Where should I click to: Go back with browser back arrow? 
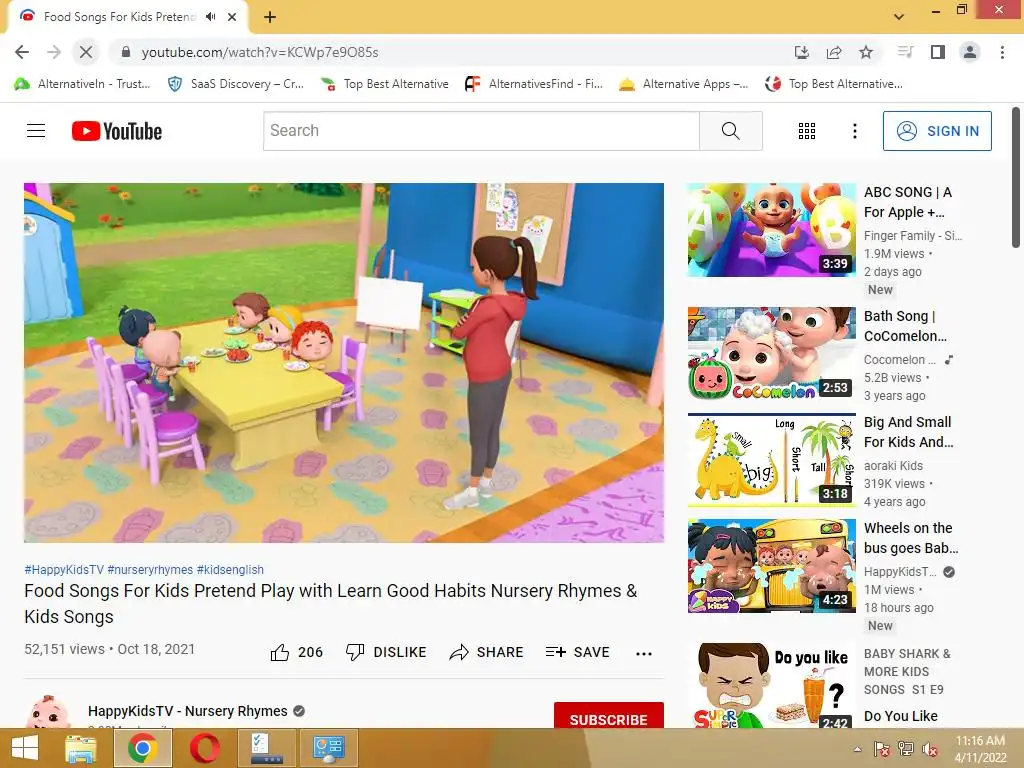[x=22, y=52]
